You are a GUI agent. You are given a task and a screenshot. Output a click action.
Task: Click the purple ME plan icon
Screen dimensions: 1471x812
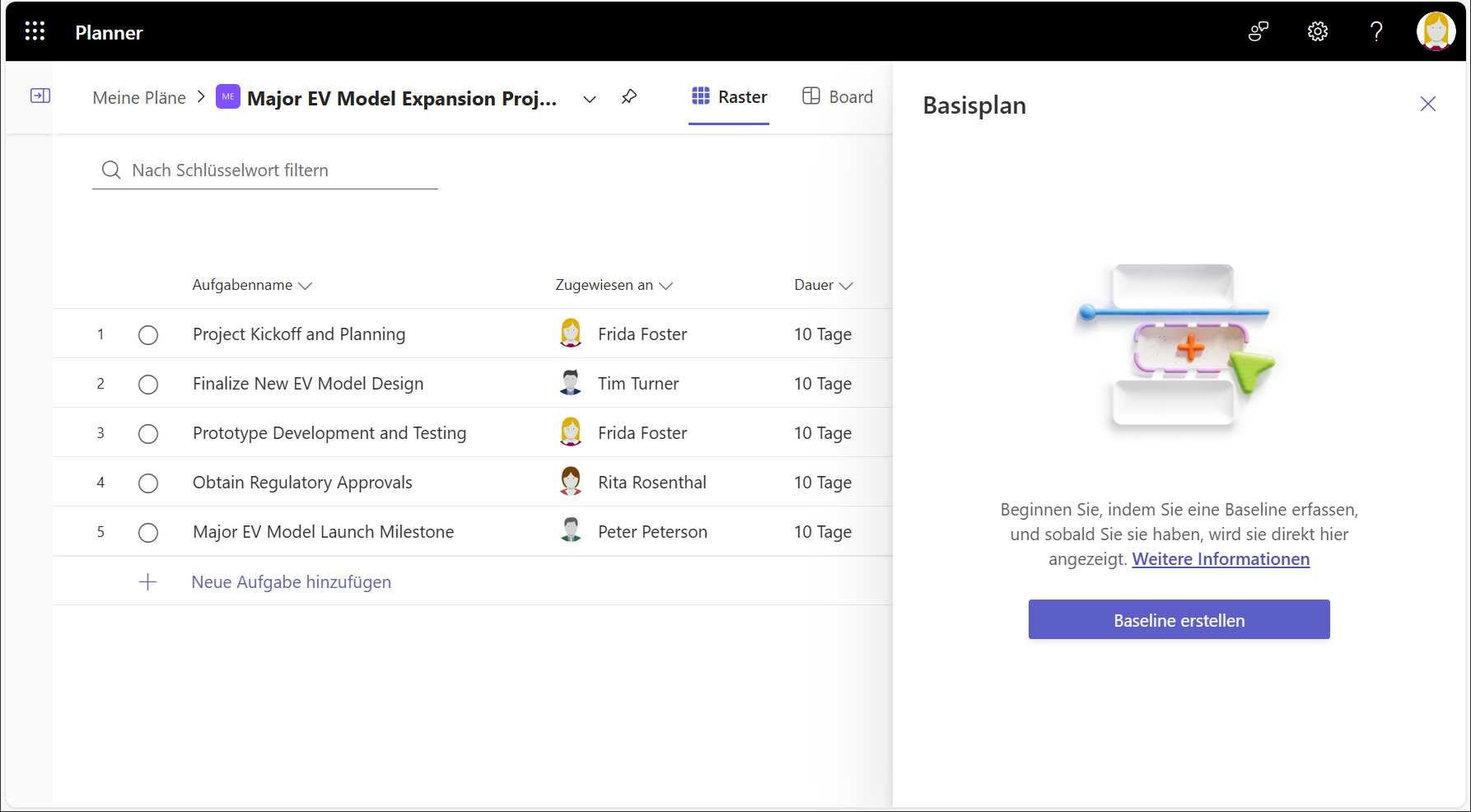[x=228, y=96]
